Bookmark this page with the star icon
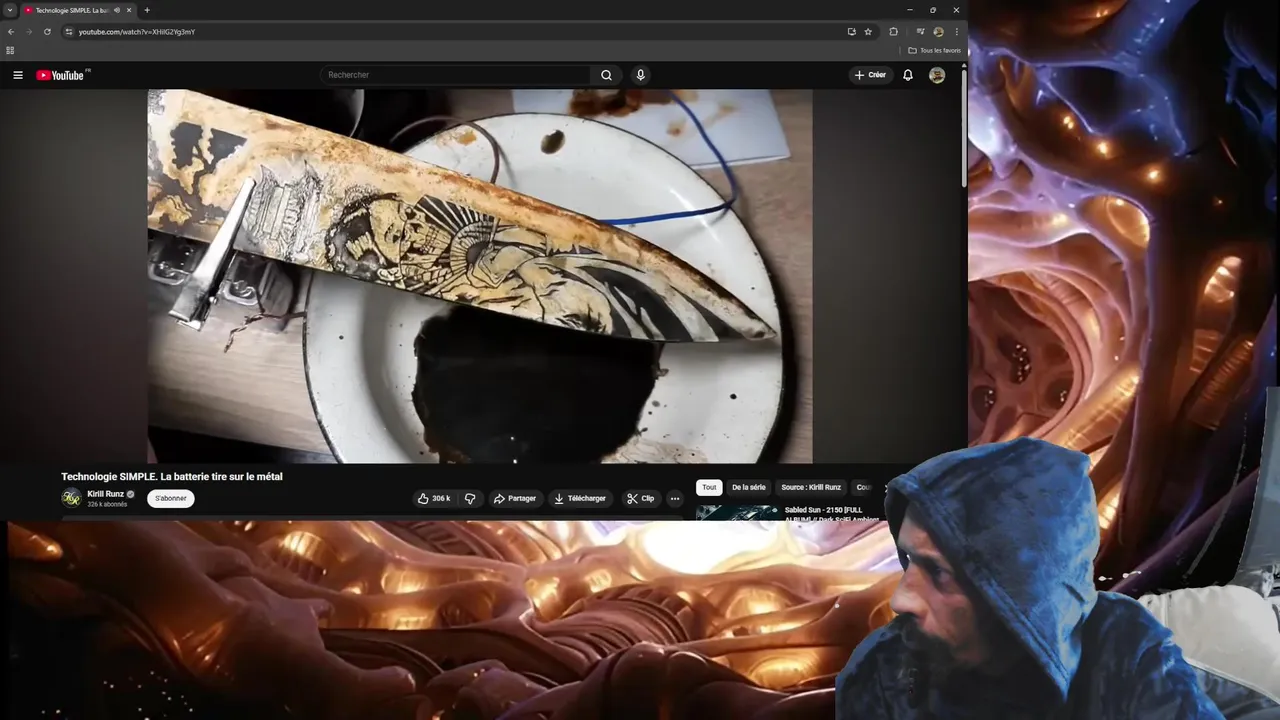Viewport: 1280px width, 720px height. (868, 32)
